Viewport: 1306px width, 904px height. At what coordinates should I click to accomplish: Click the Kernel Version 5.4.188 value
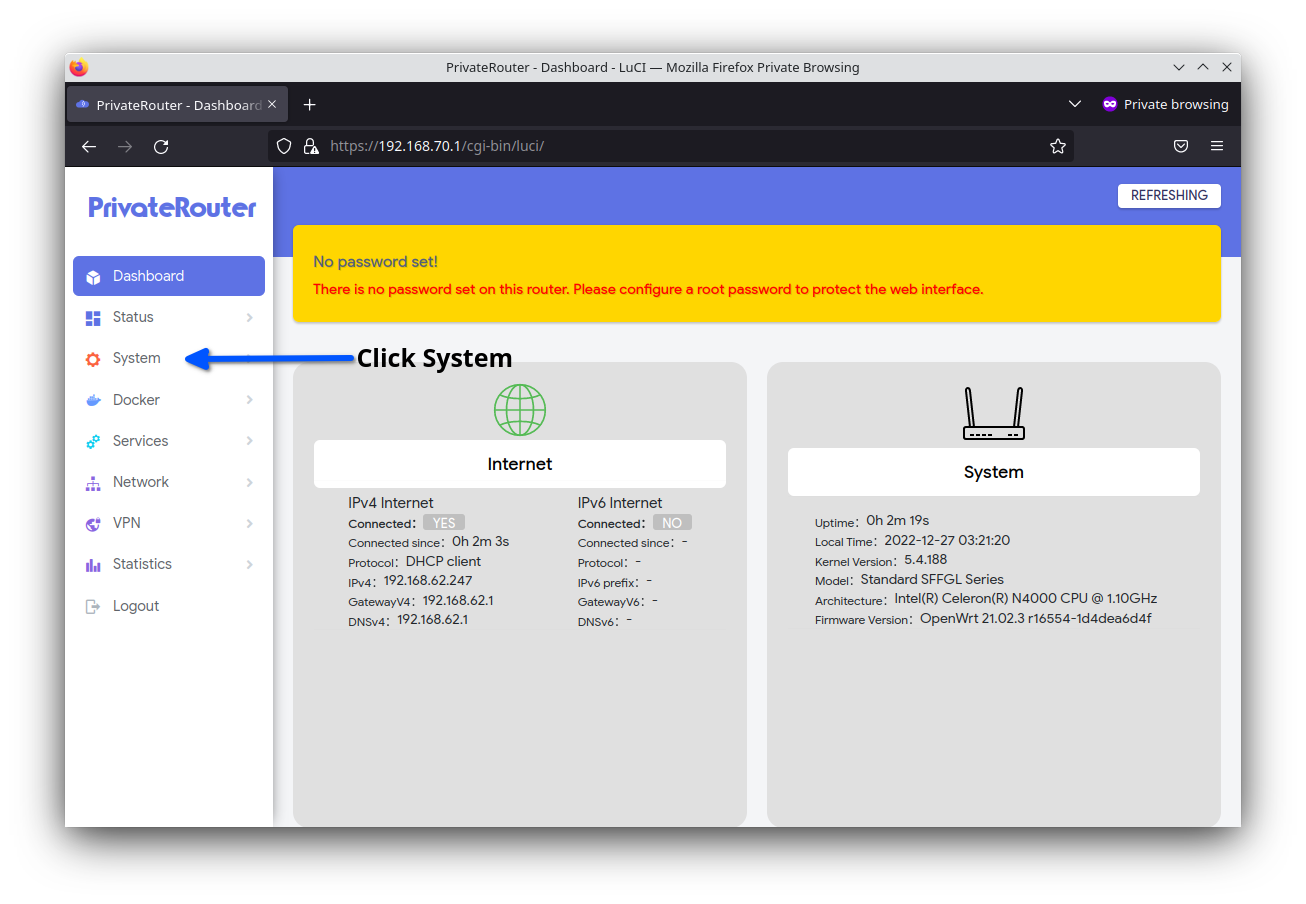[x=926, y=560]
